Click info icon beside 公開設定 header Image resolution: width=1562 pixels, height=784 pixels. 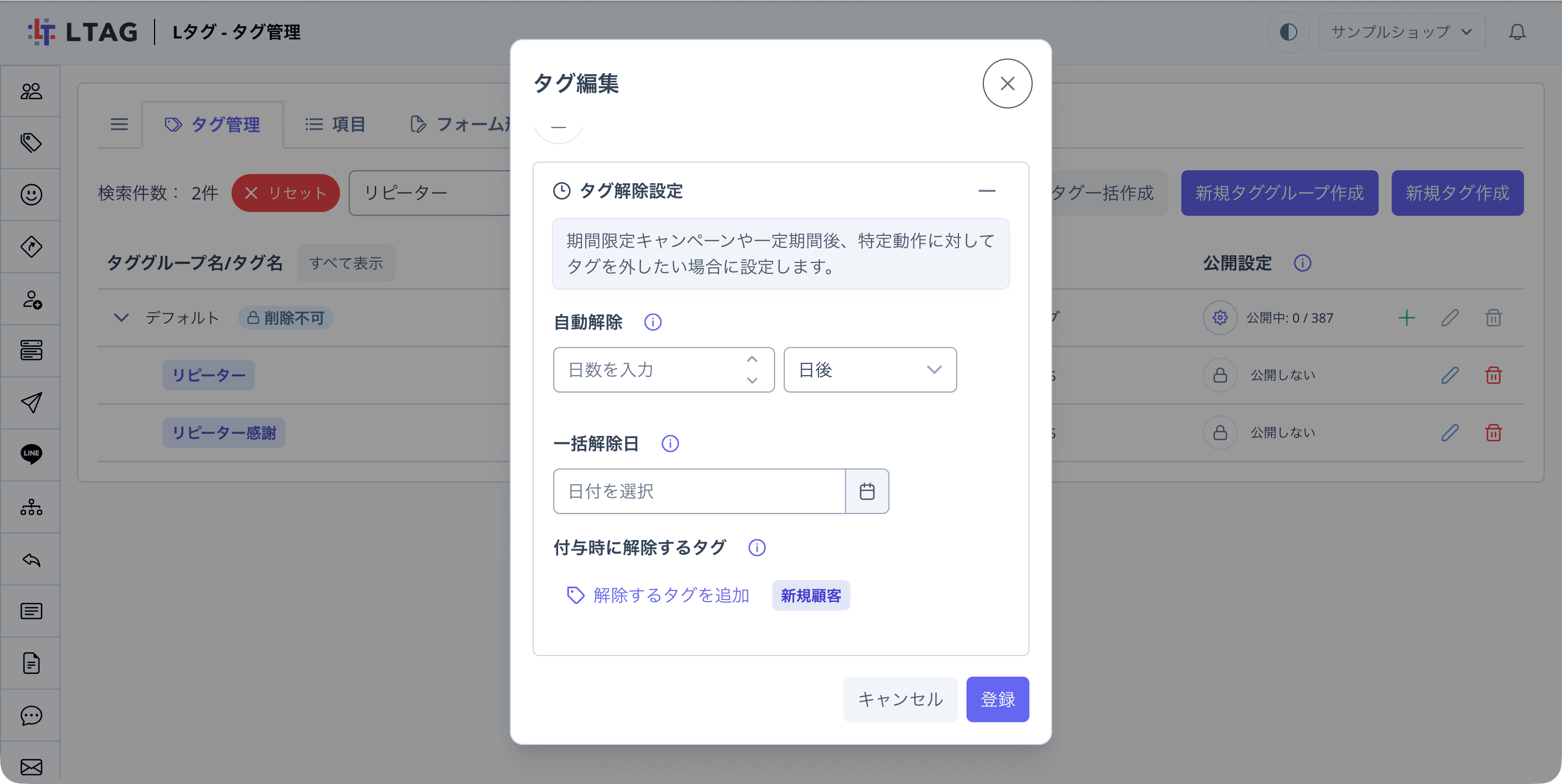1302,263
